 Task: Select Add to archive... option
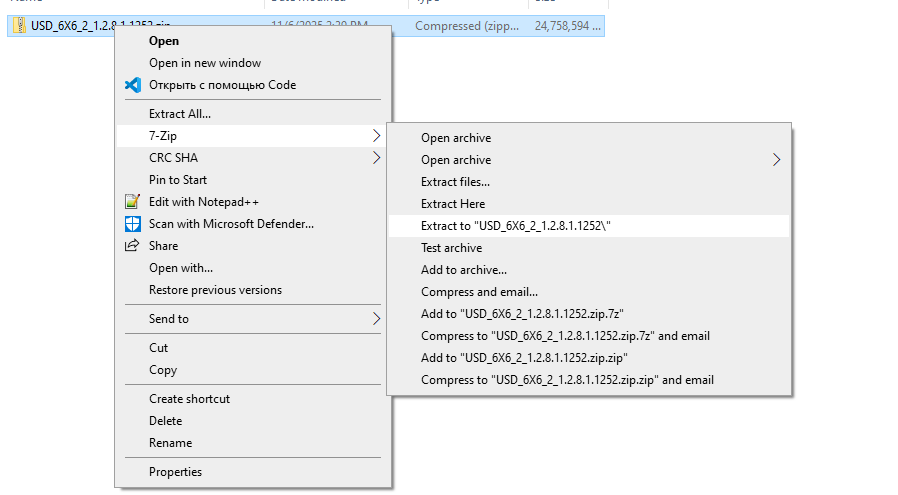tap(463, 270)
